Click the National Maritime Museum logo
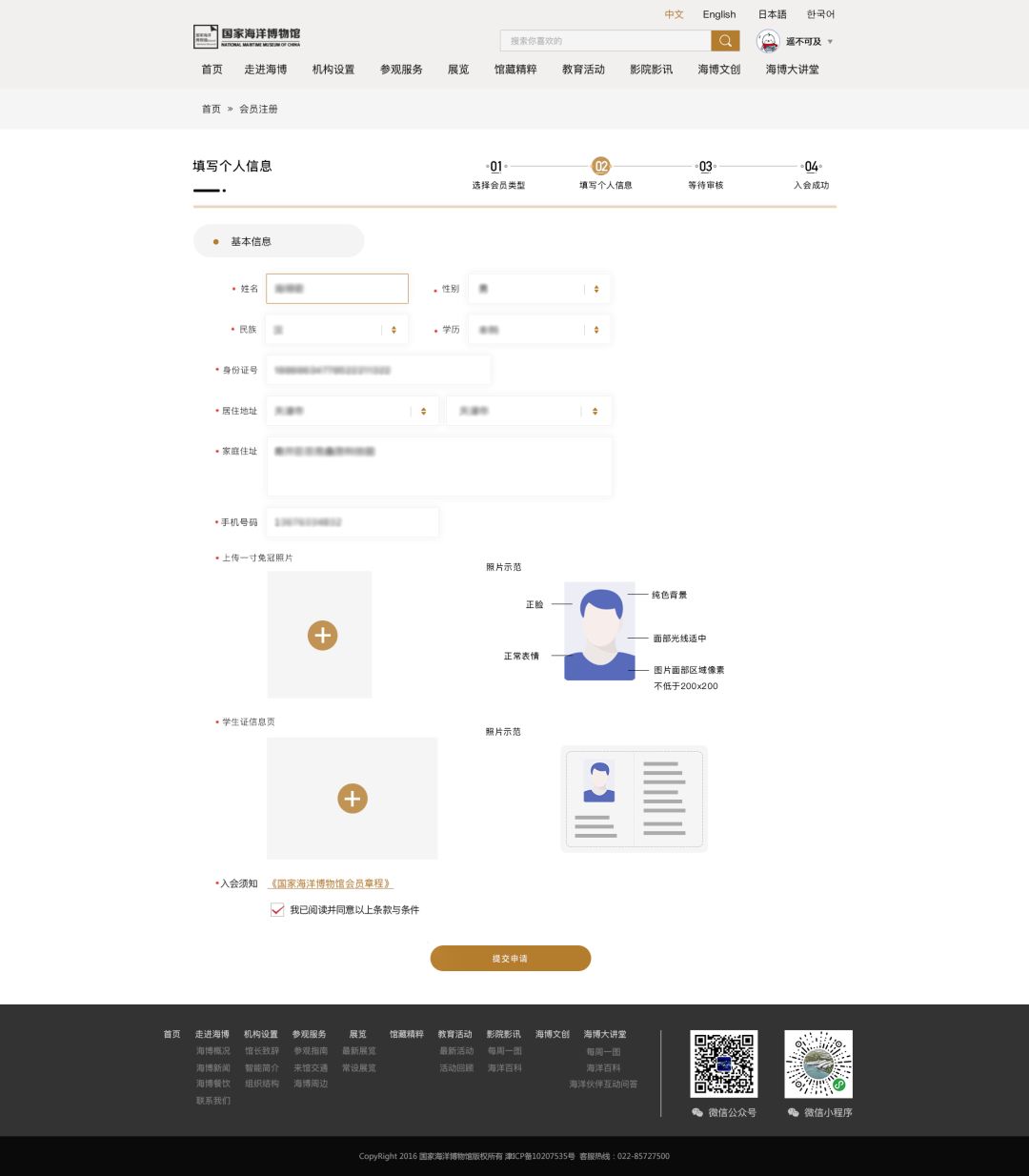Viewport: 1029px width, 1176px height. click(247, 36)
